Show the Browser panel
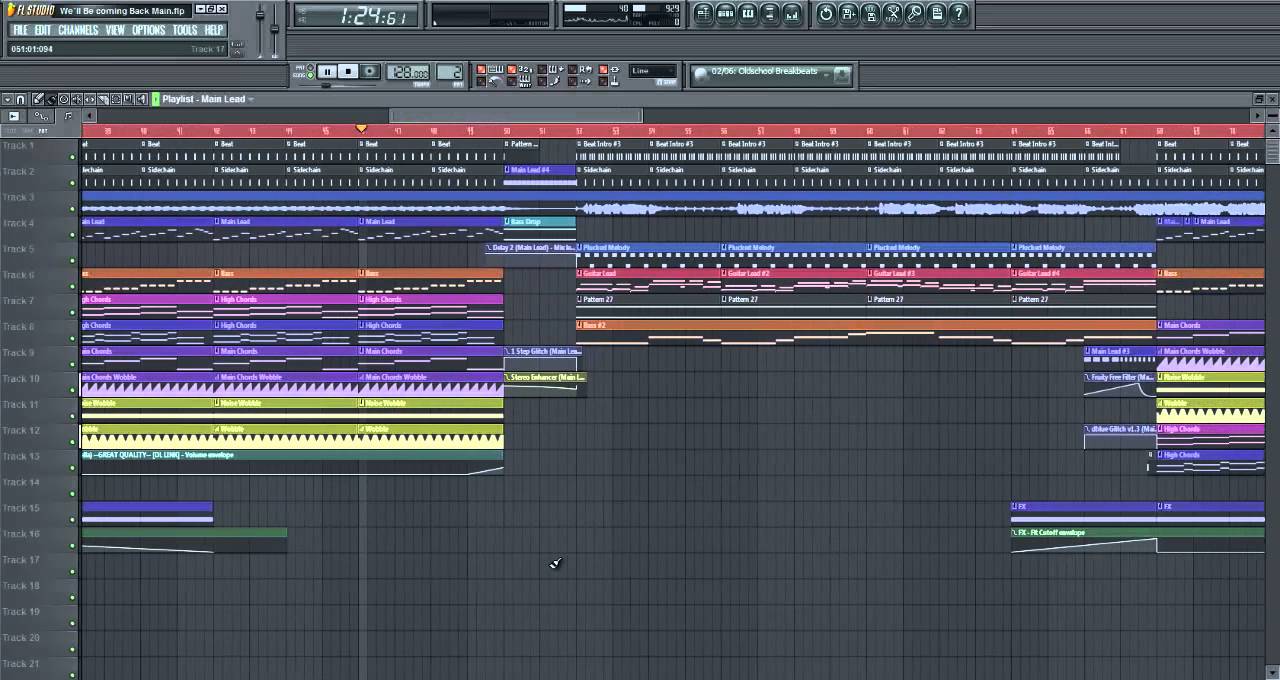The image size is (1280, 680). pos(770,13)
